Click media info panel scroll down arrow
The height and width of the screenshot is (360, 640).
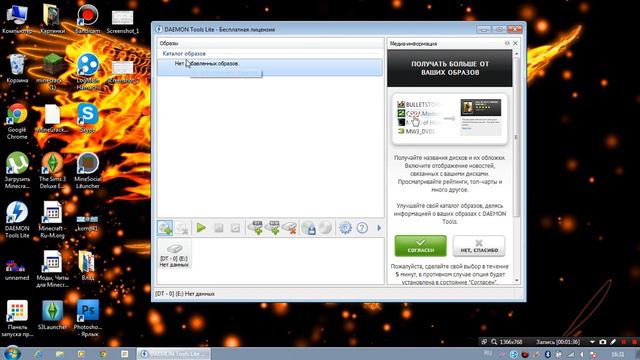(x=517, y=280)
